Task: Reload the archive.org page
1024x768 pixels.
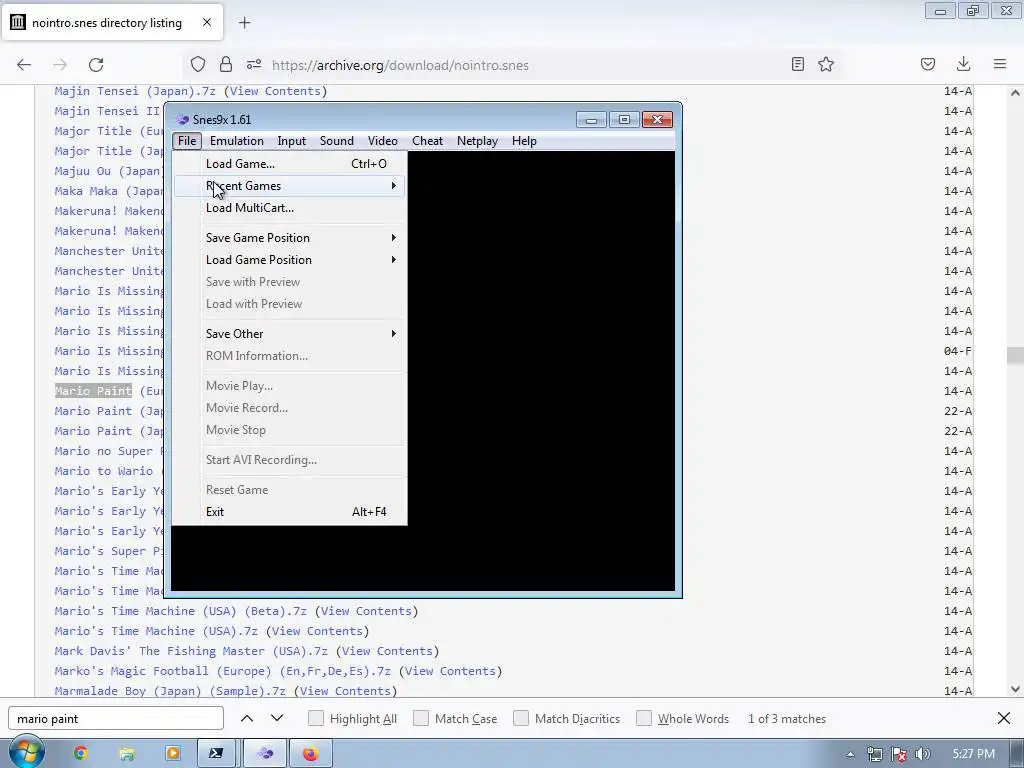Action: pyautogui.click(x=96, y=65)
